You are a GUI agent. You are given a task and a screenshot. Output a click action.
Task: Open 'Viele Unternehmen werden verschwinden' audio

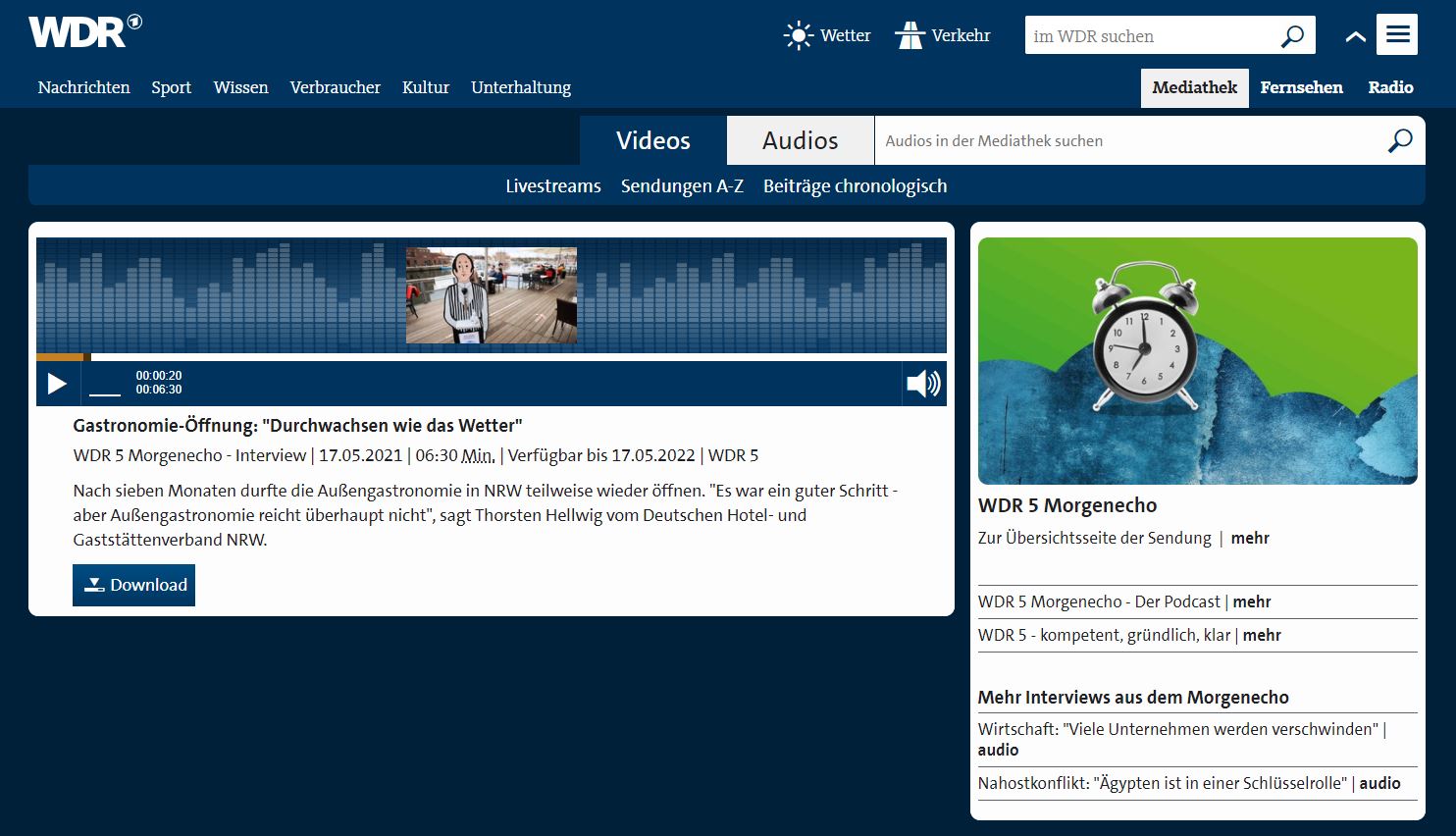pyautogui.click(x=1182, y=739)
